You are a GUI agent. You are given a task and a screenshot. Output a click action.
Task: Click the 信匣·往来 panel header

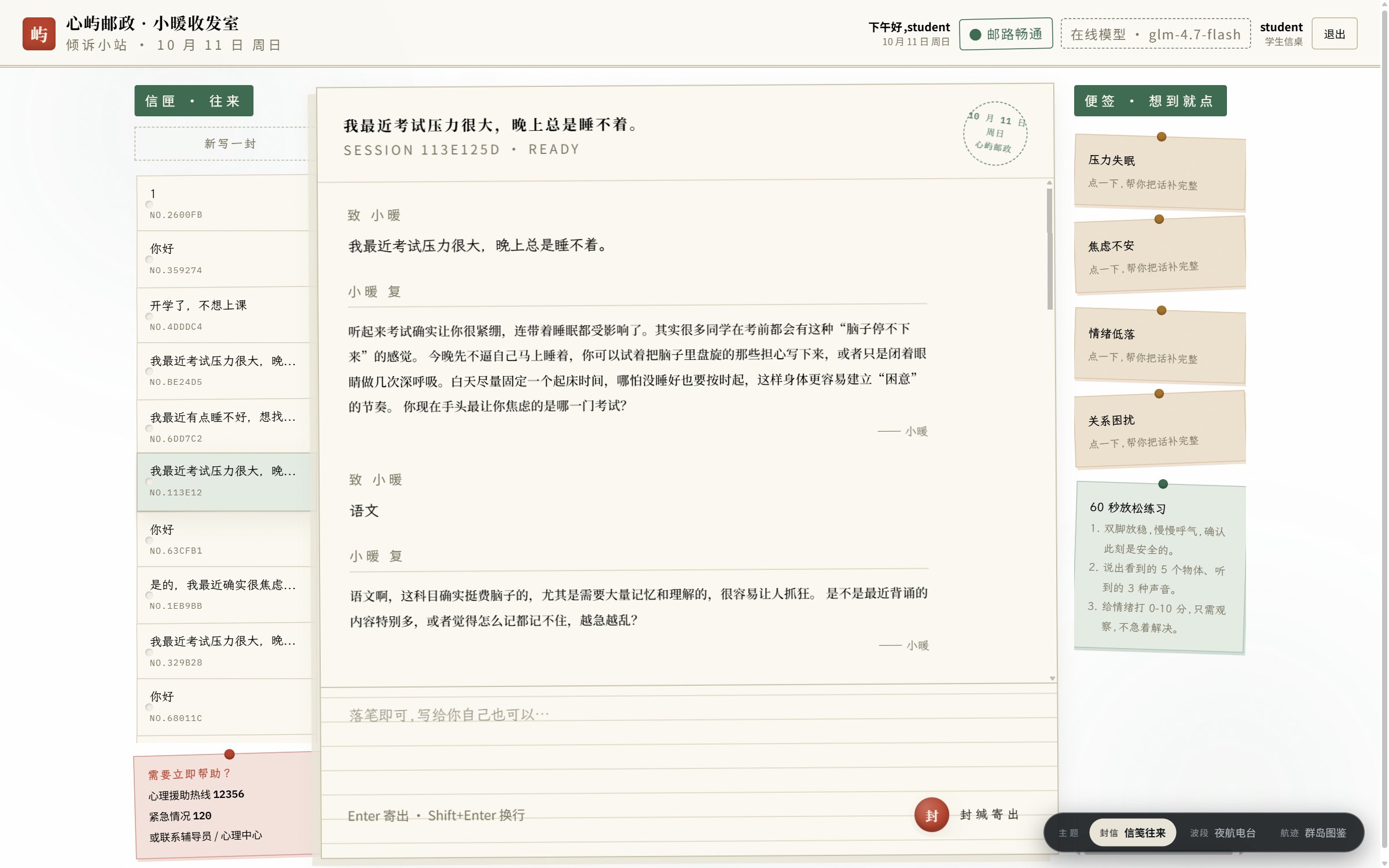pyautogui.click(x=193, y=101)
